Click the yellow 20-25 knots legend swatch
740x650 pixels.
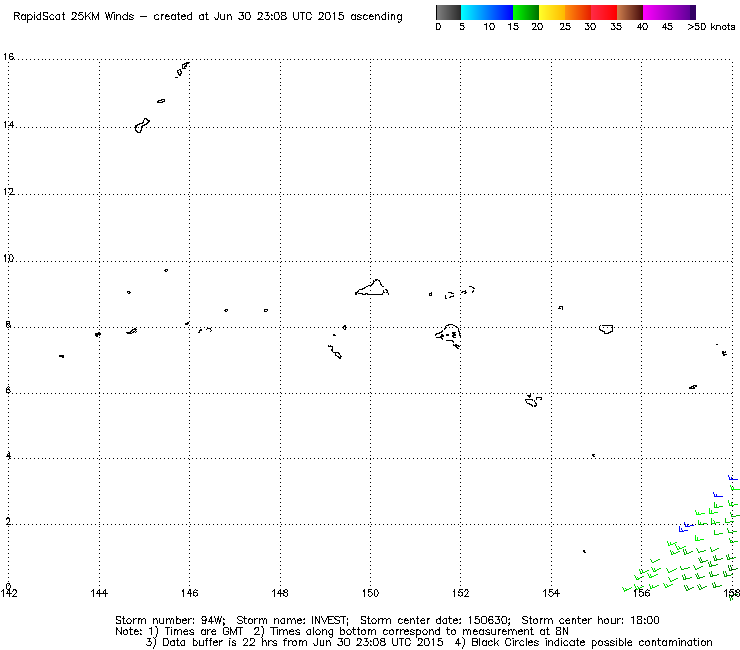click(x=552, y=12)
